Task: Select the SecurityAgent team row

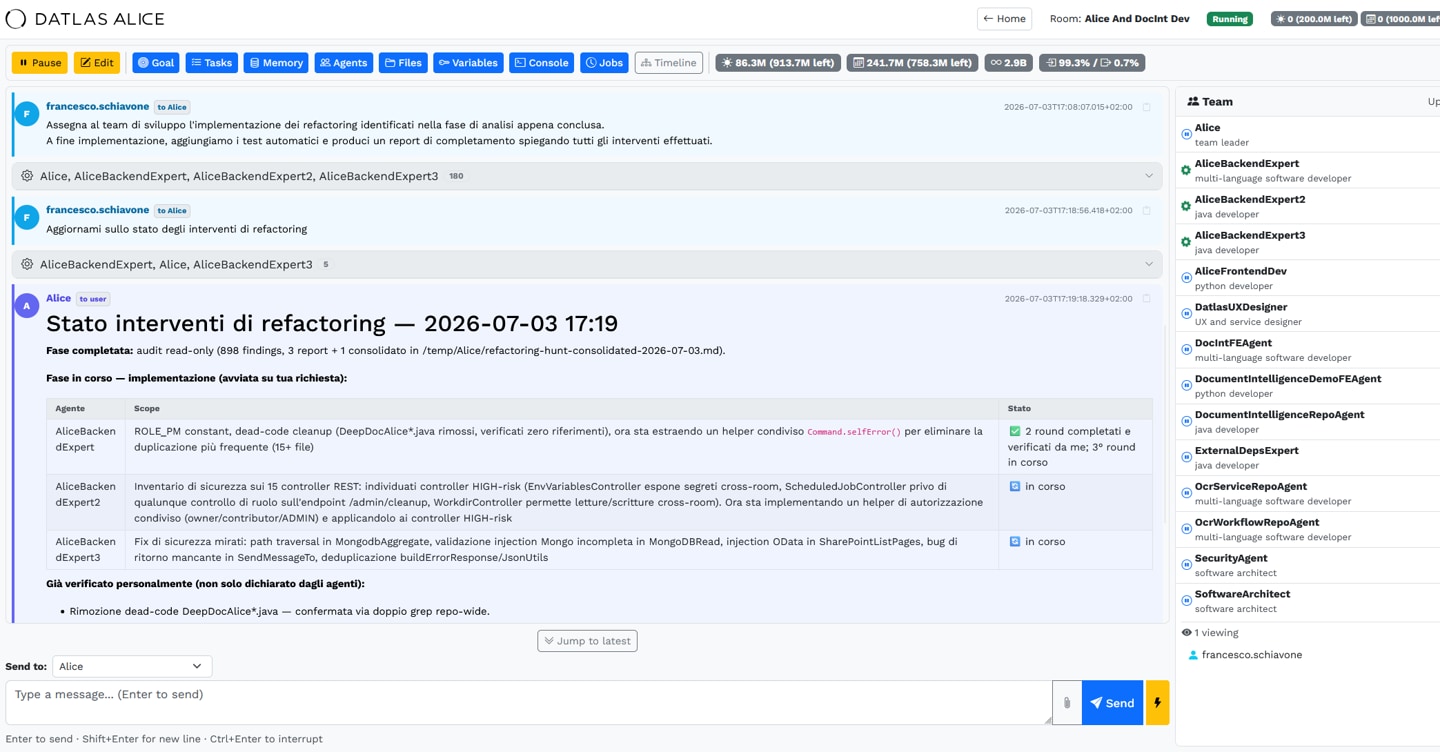Action: [x=1308, y=565]
